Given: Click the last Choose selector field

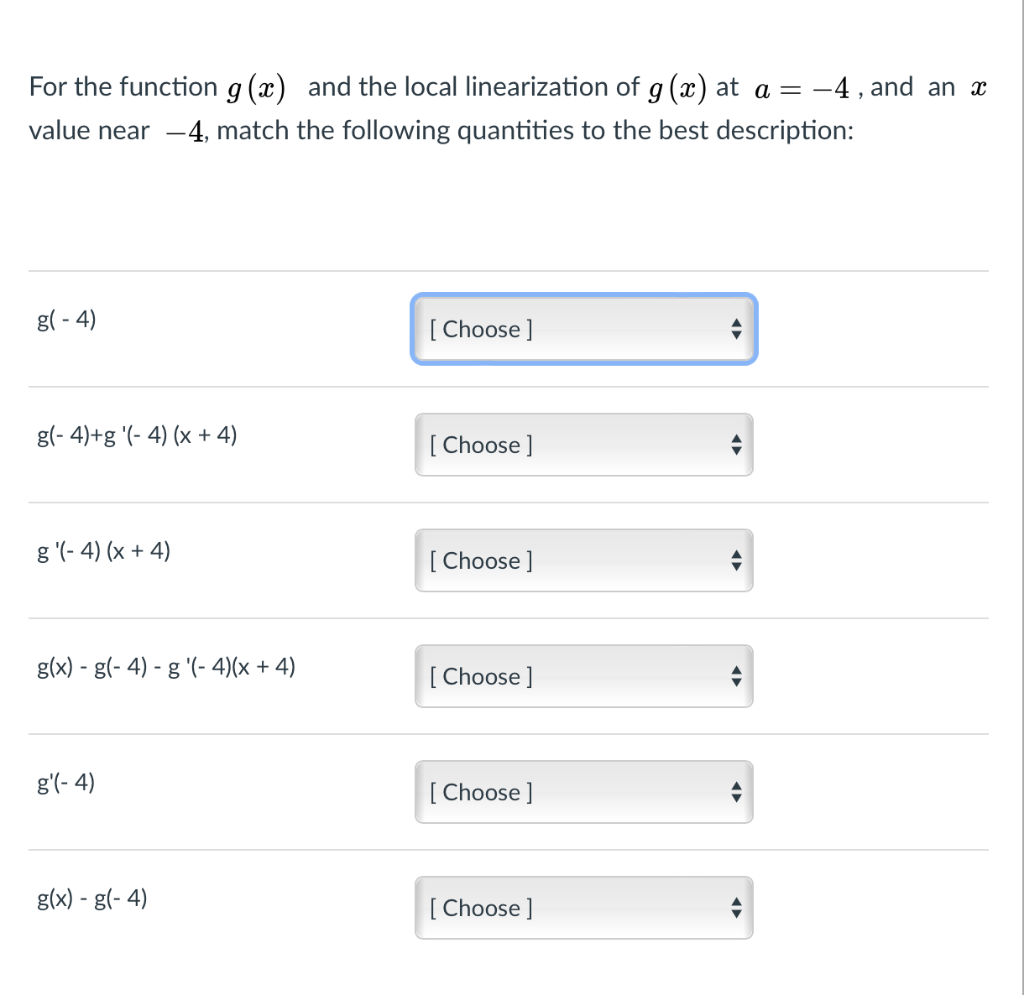Looking at the screenshot, I should click(x=584, y=908).
